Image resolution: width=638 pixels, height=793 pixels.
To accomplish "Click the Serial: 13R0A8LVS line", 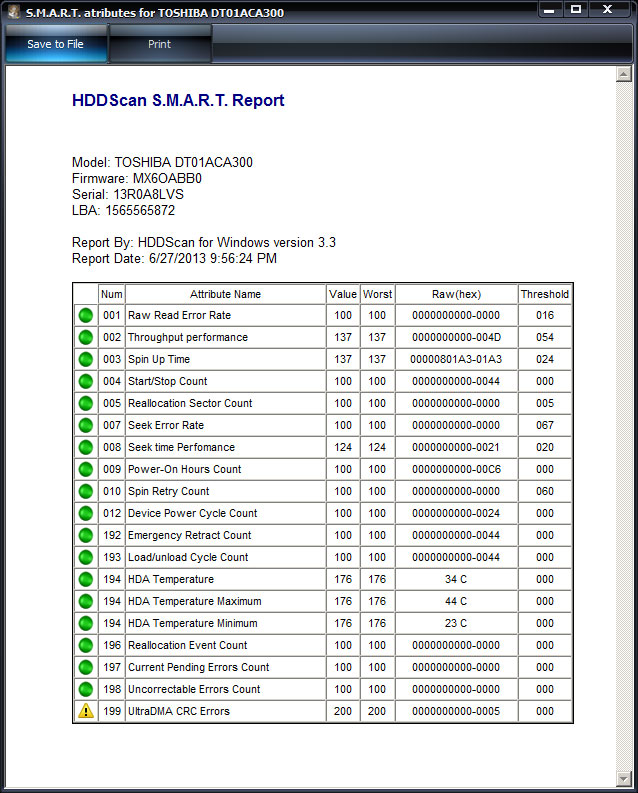I will [128, 195].
